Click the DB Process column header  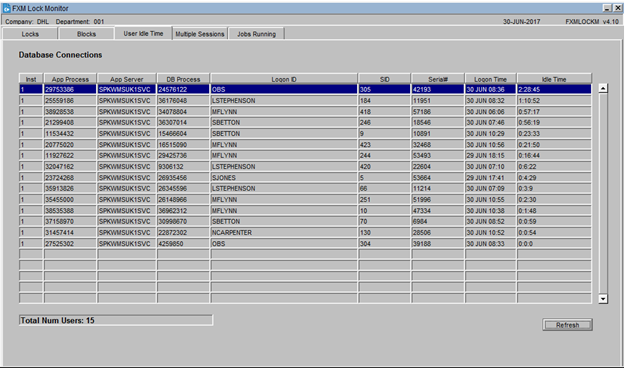pos(183,79)
